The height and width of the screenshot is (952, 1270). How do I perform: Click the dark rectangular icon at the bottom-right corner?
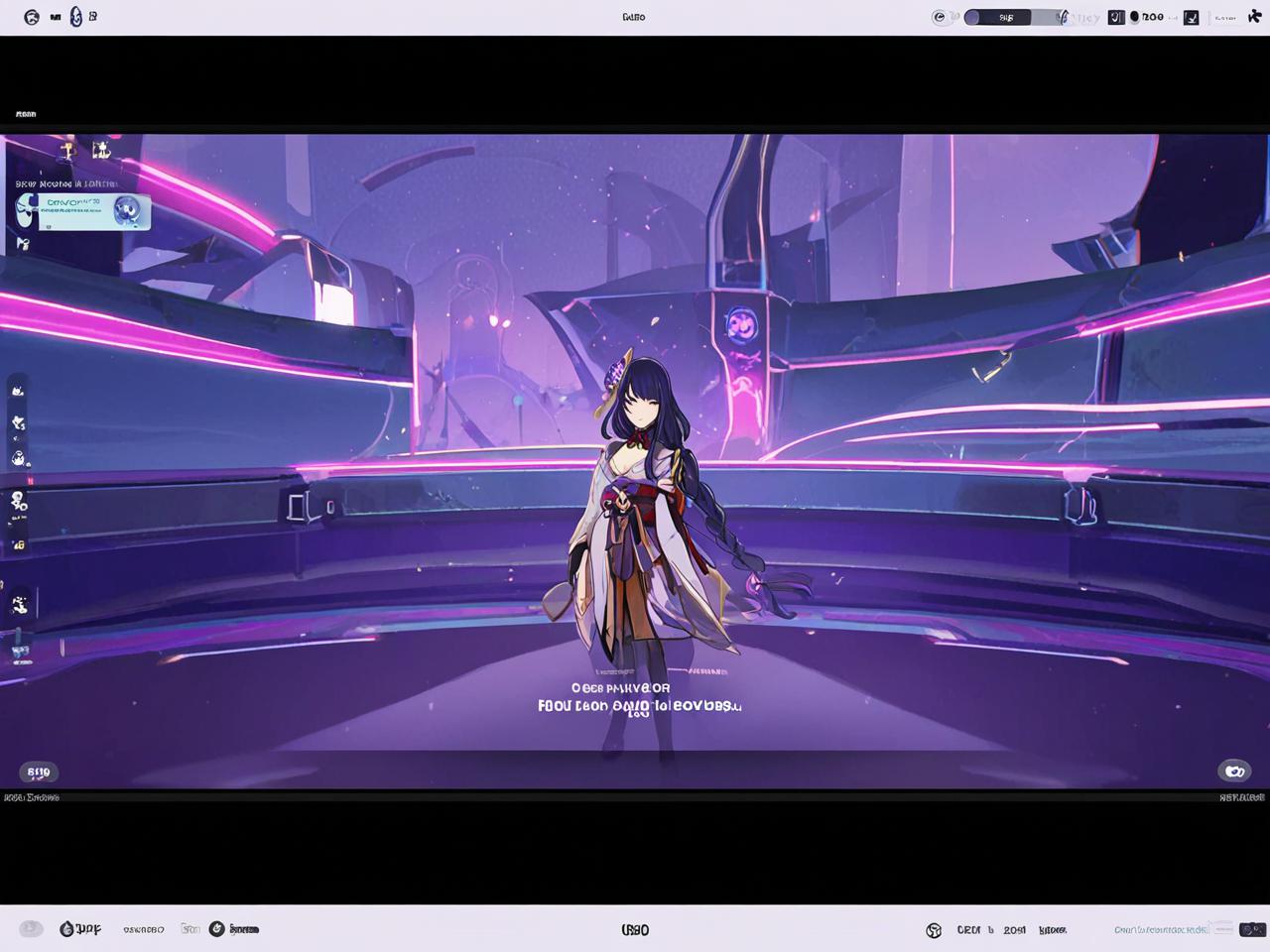(1252, 930)
